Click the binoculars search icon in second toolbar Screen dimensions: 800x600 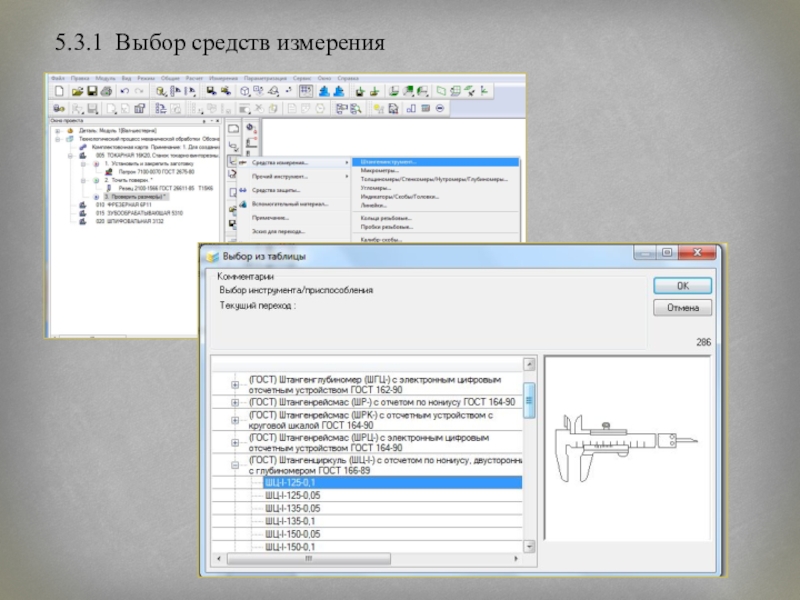click(x=59, y=108)
